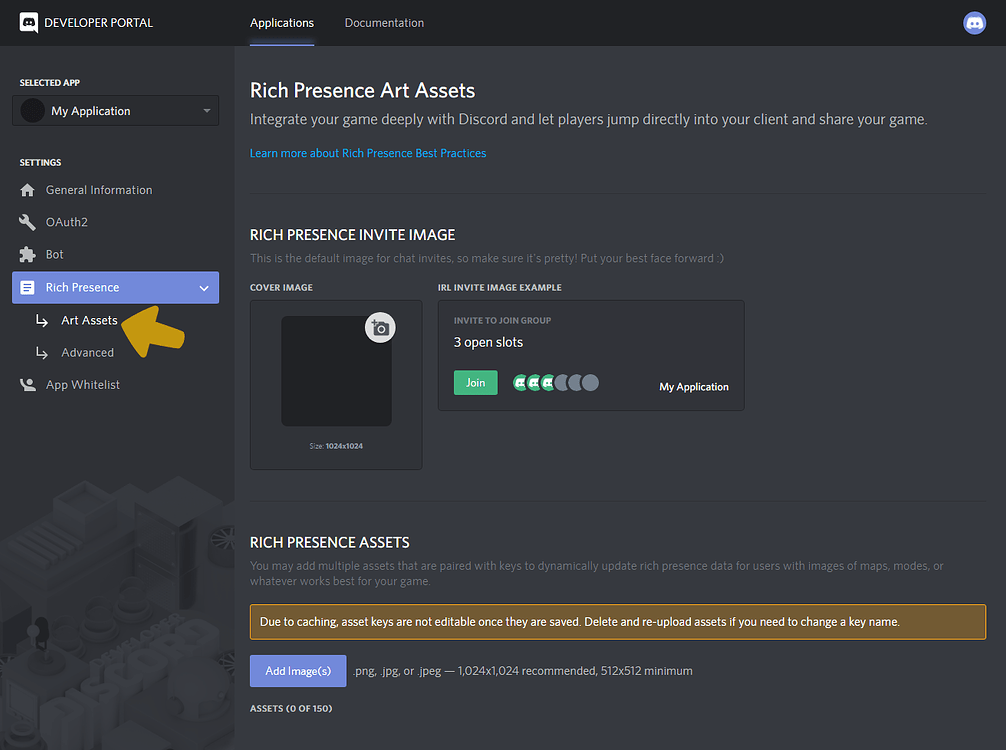Click the Add Image(s) button
Viewport: 1006px width, 750px height.
coord(297,671)
